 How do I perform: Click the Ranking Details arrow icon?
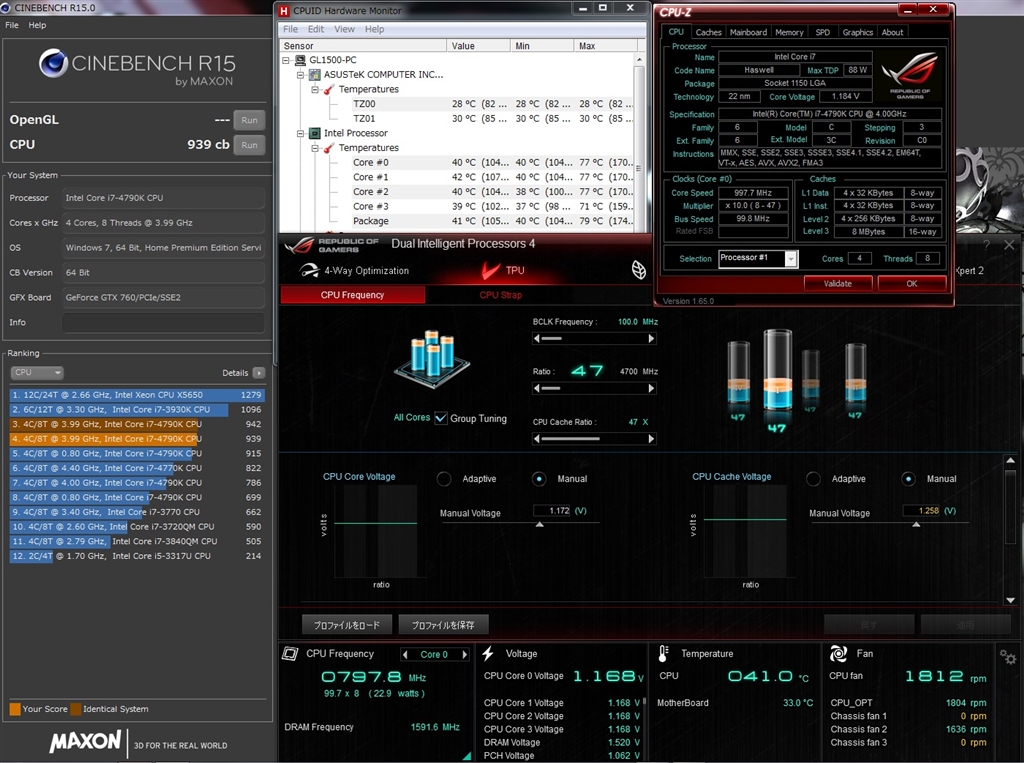point(259,372)
